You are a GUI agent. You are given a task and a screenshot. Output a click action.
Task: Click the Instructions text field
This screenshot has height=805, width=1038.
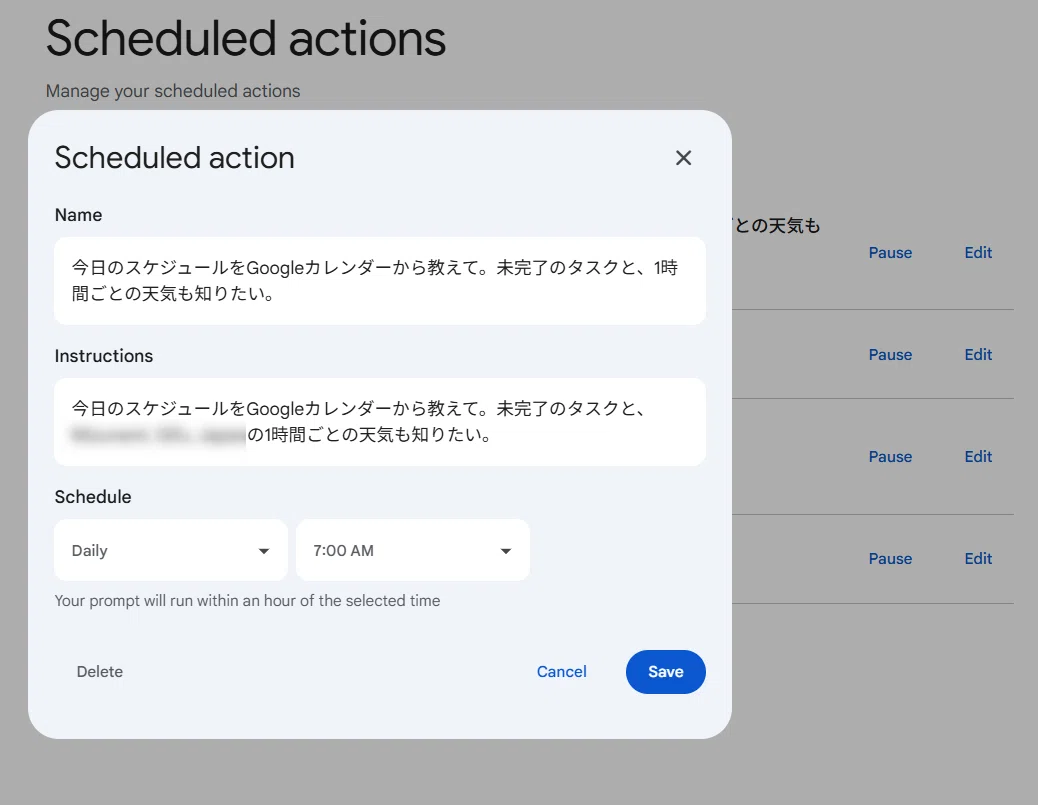pyautogui.click(x=380, y=422)
